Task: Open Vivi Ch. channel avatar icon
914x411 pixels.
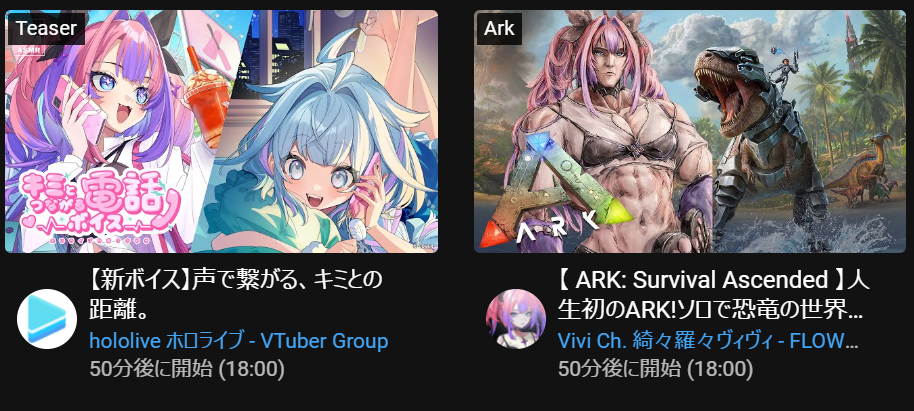Action: coord(516,319)
